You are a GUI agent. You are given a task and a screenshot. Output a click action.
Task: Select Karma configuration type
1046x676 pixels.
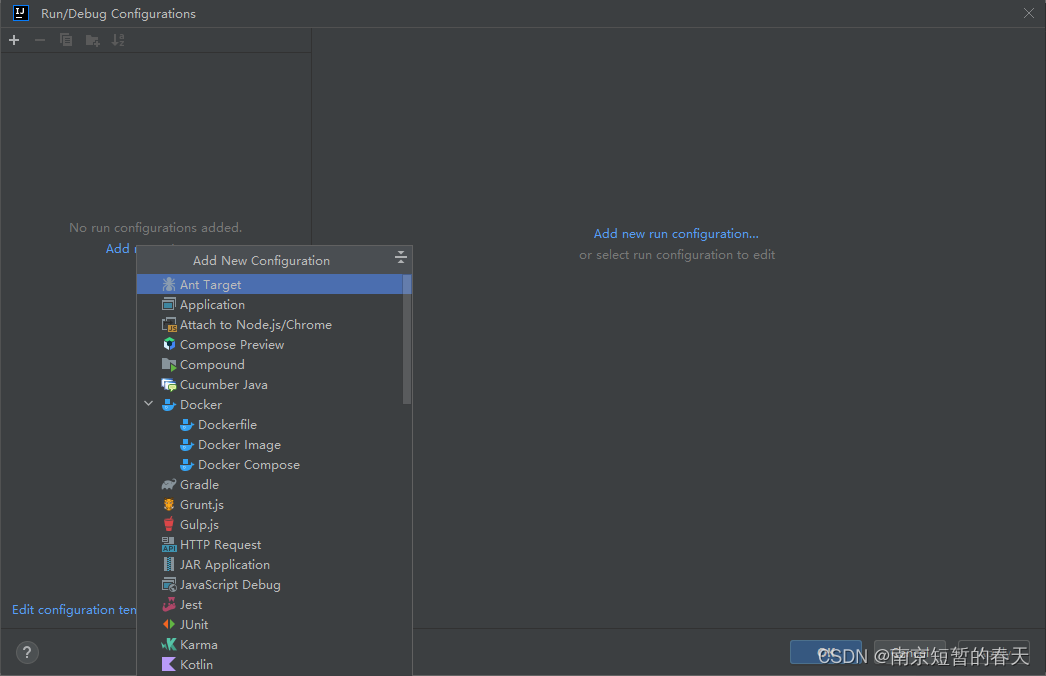coord(274,645)
